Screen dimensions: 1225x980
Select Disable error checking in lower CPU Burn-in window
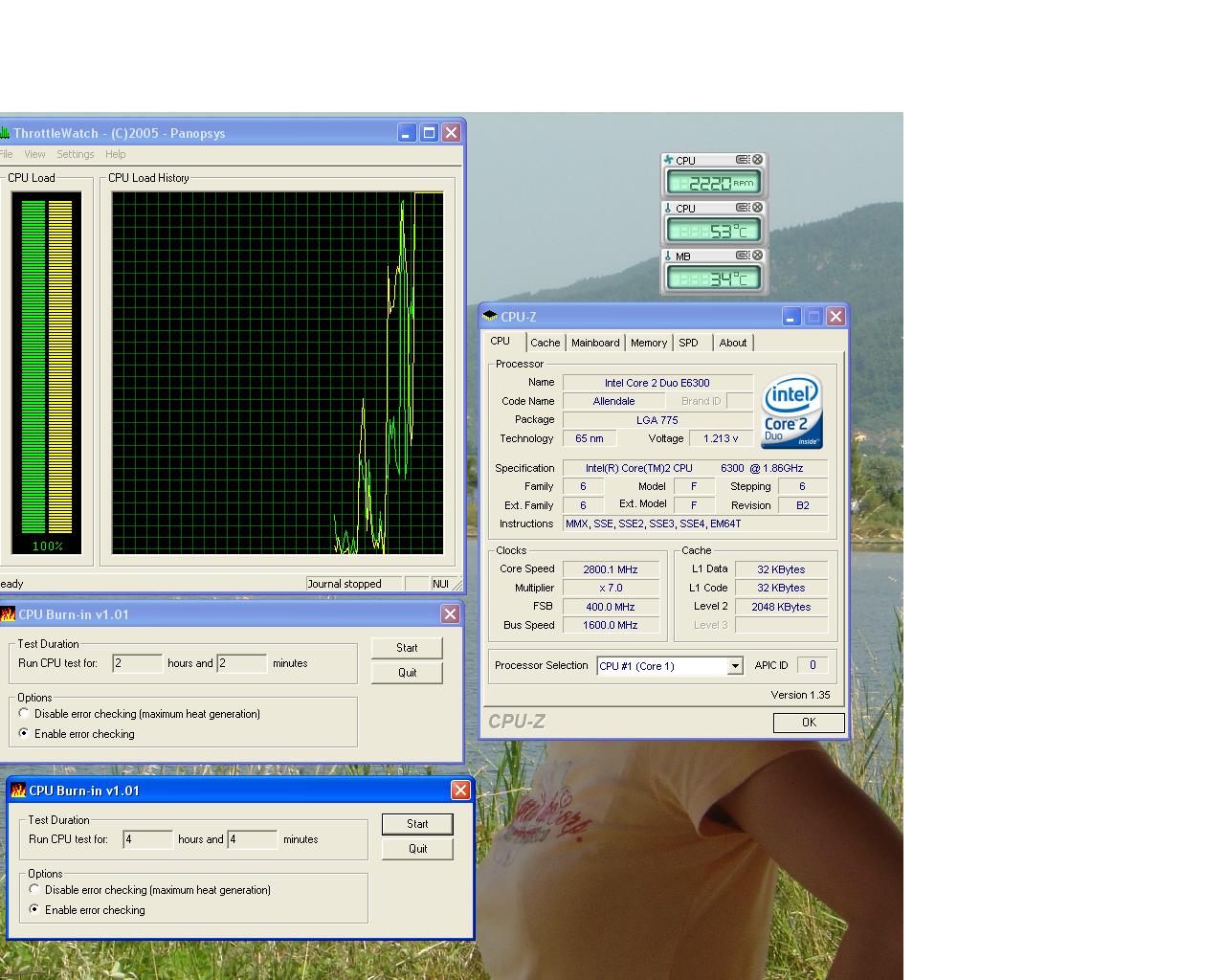pos(34,889)
